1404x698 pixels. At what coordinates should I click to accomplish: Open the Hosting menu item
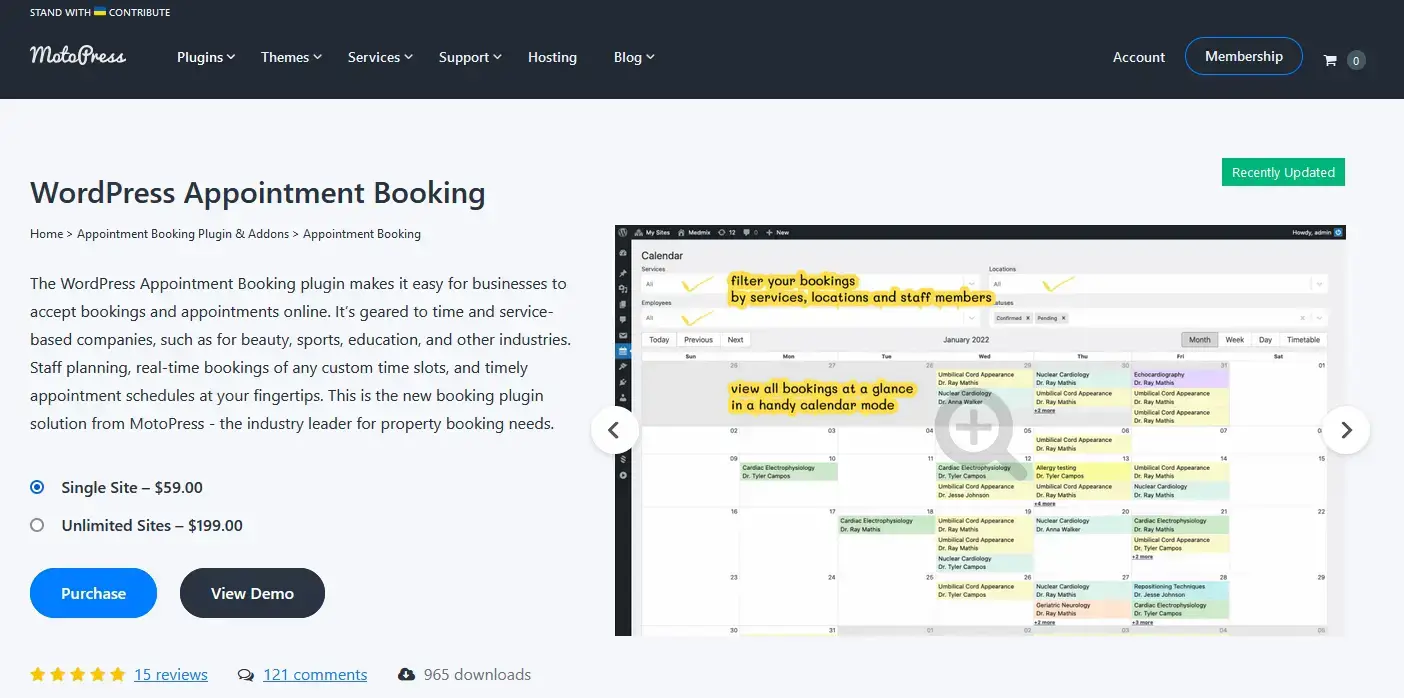(x=552, y=57)
